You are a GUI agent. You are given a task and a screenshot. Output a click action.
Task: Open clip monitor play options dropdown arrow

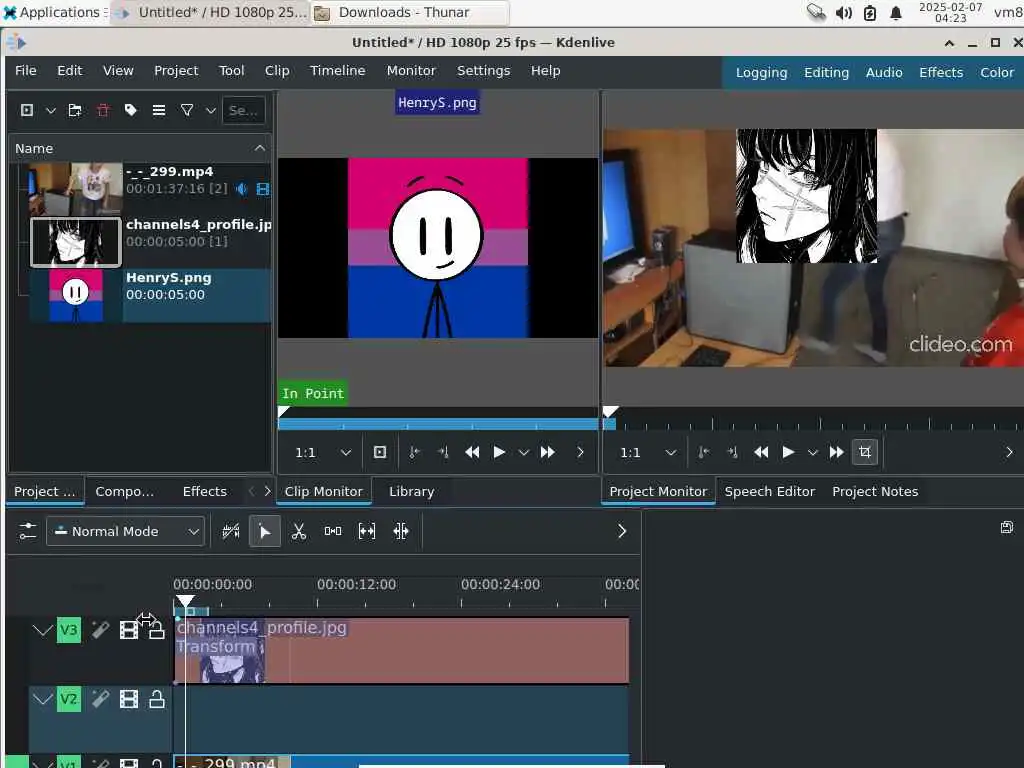click(x=523, y=453)
